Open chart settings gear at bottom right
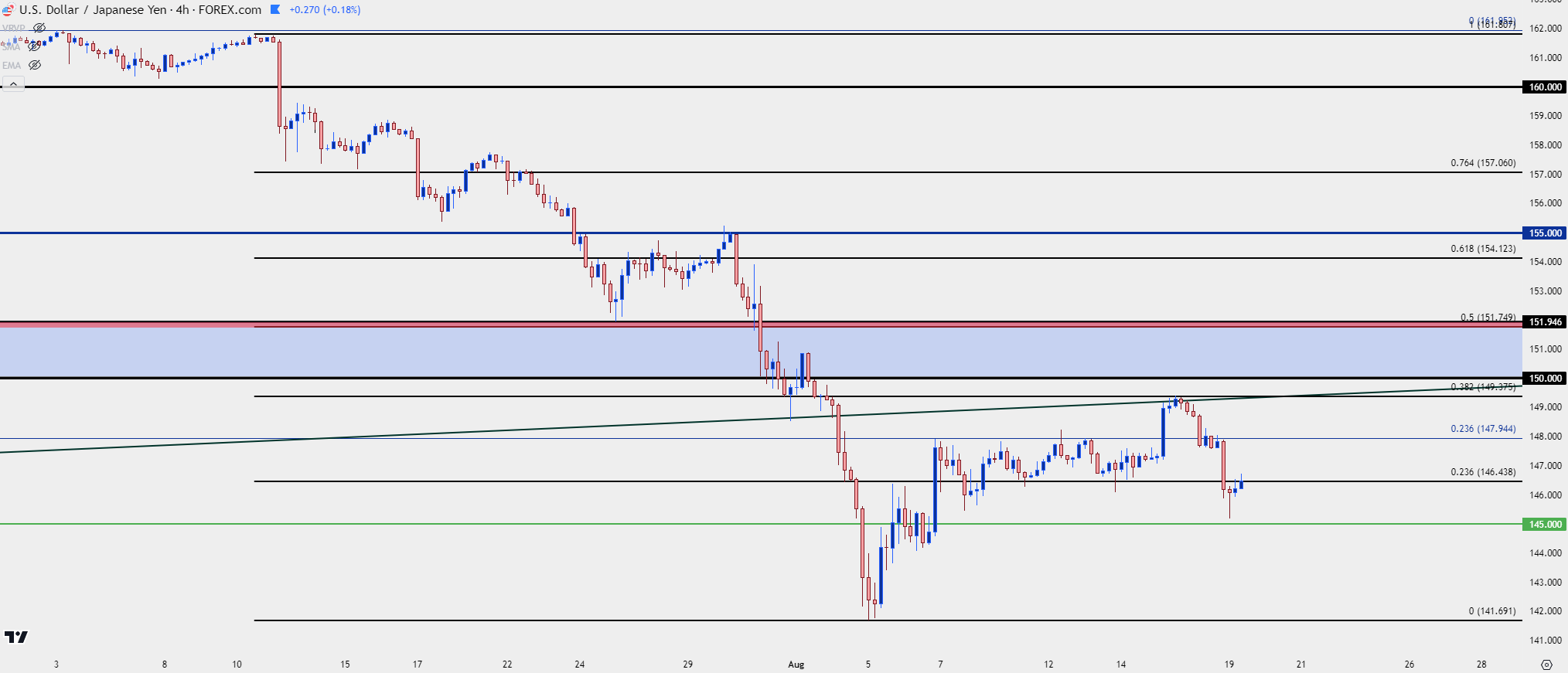This screenshot has height=673, width=1568. pyautogui.click(x=1546, y=665)
